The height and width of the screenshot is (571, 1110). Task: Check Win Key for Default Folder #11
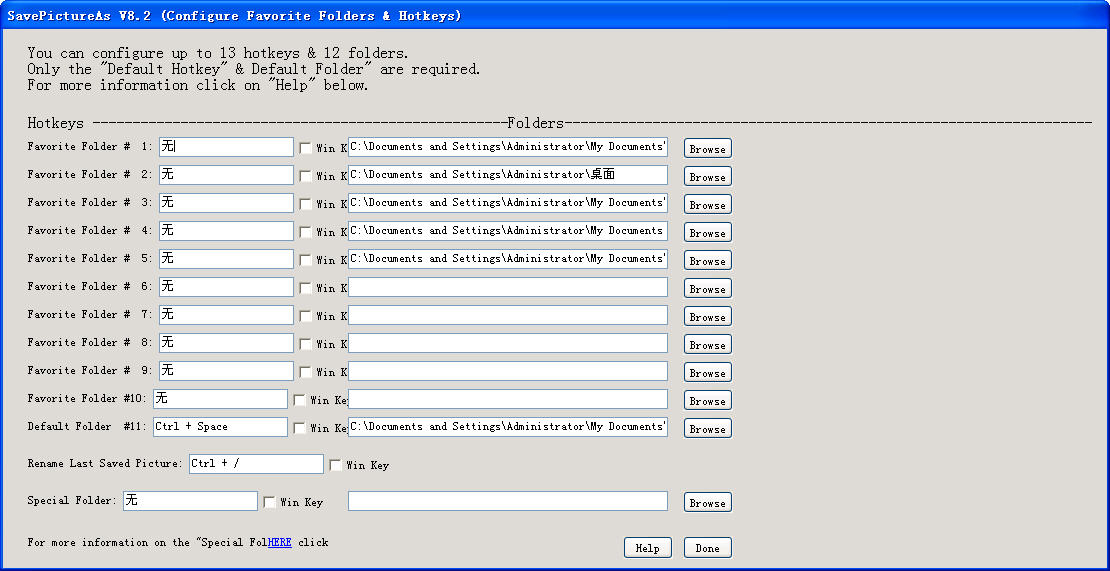pos(299,427)
